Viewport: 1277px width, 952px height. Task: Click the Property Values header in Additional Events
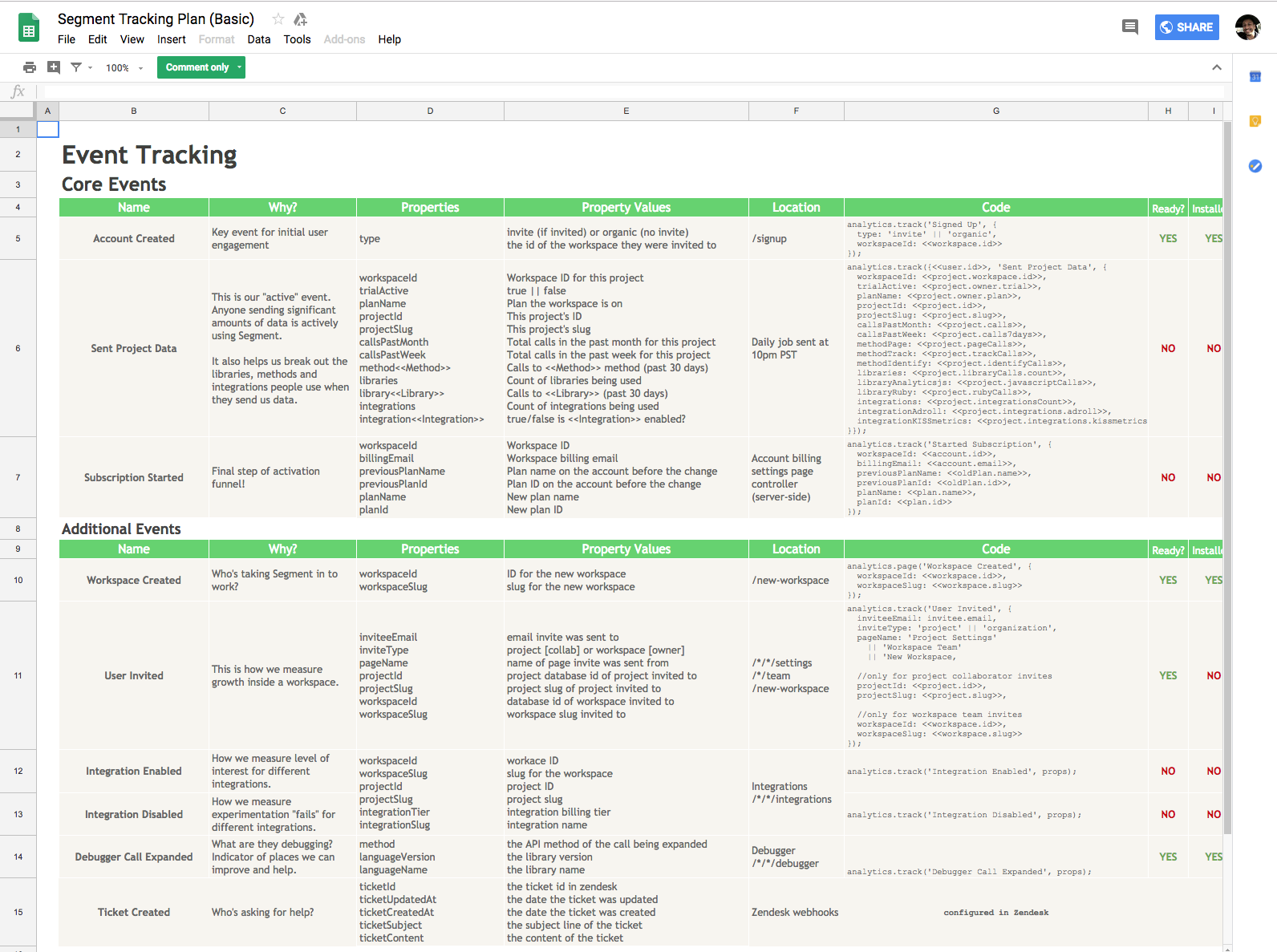coord(626,549)
